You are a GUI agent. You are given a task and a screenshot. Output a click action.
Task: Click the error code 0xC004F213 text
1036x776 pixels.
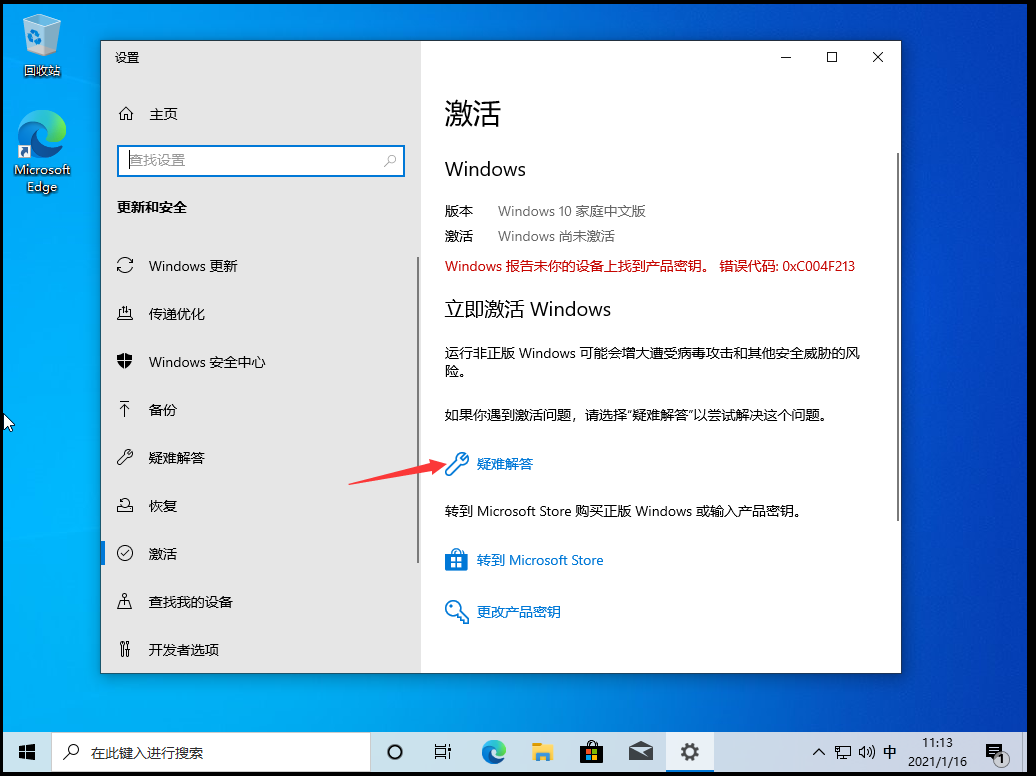pos(818,266)
